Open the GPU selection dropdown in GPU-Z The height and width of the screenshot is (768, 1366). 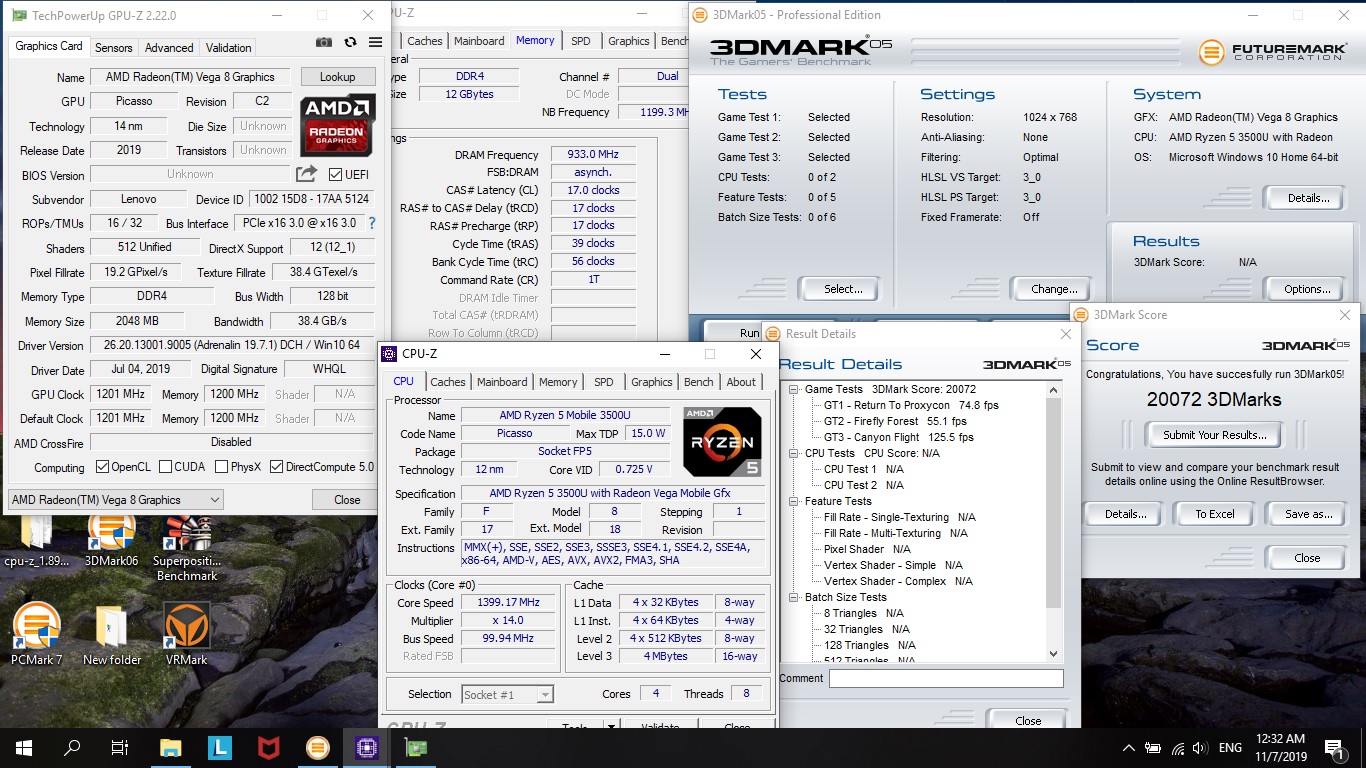[x=116, y=500]
